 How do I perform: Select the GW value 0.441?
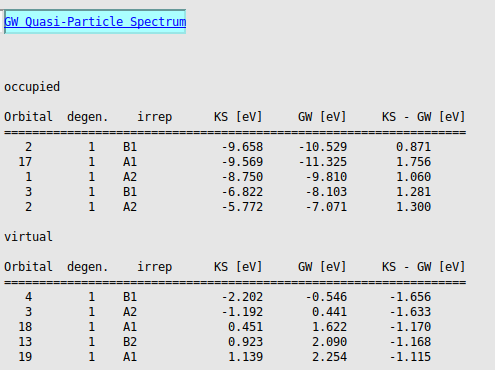329,312
